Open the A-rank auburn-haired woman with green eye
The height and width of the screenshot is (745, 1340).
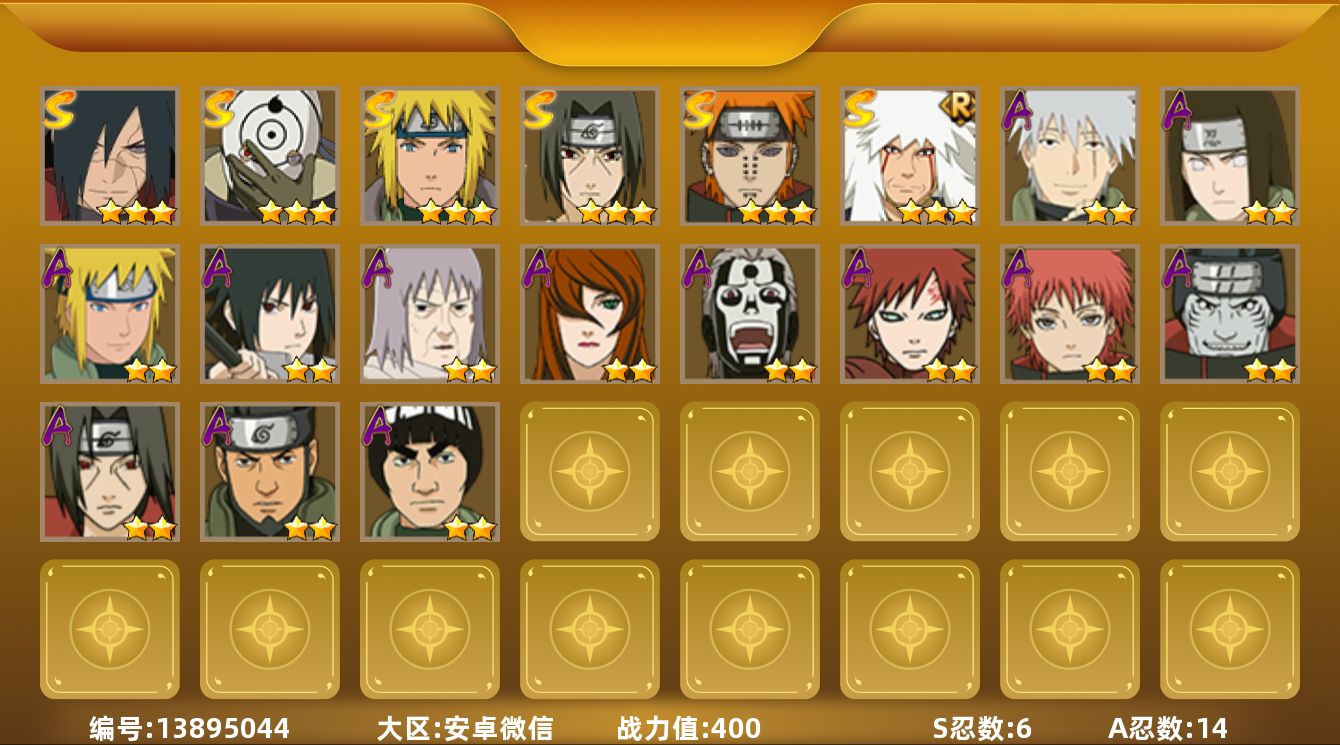coord(590,314)
